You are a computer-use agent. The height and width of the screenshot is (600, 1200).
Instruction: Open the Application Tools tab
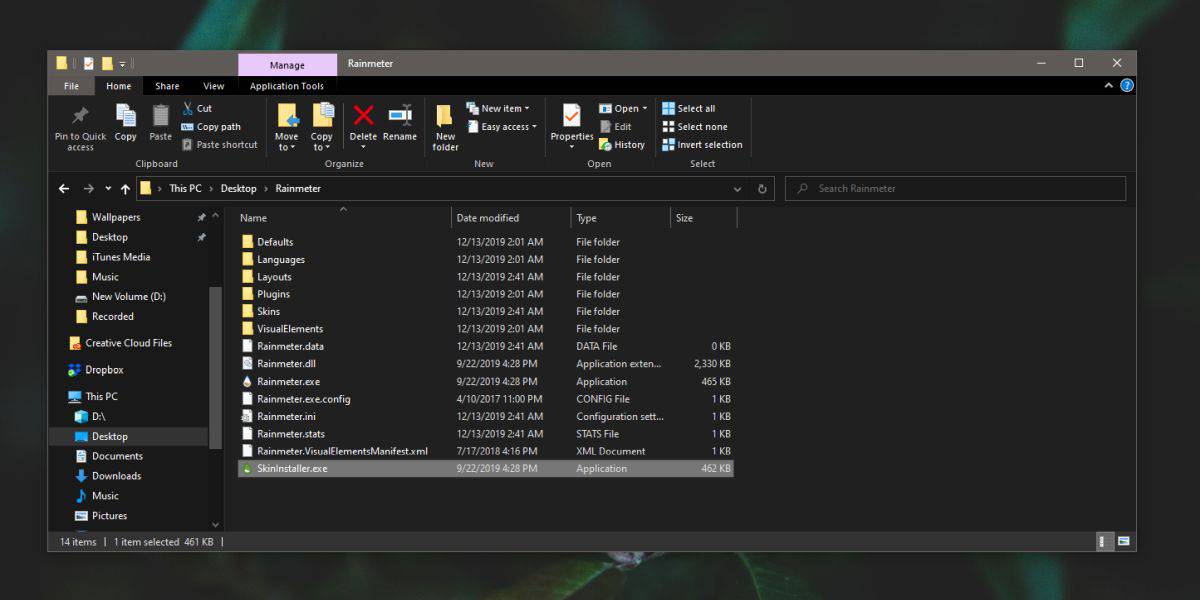tap(287, 86)
